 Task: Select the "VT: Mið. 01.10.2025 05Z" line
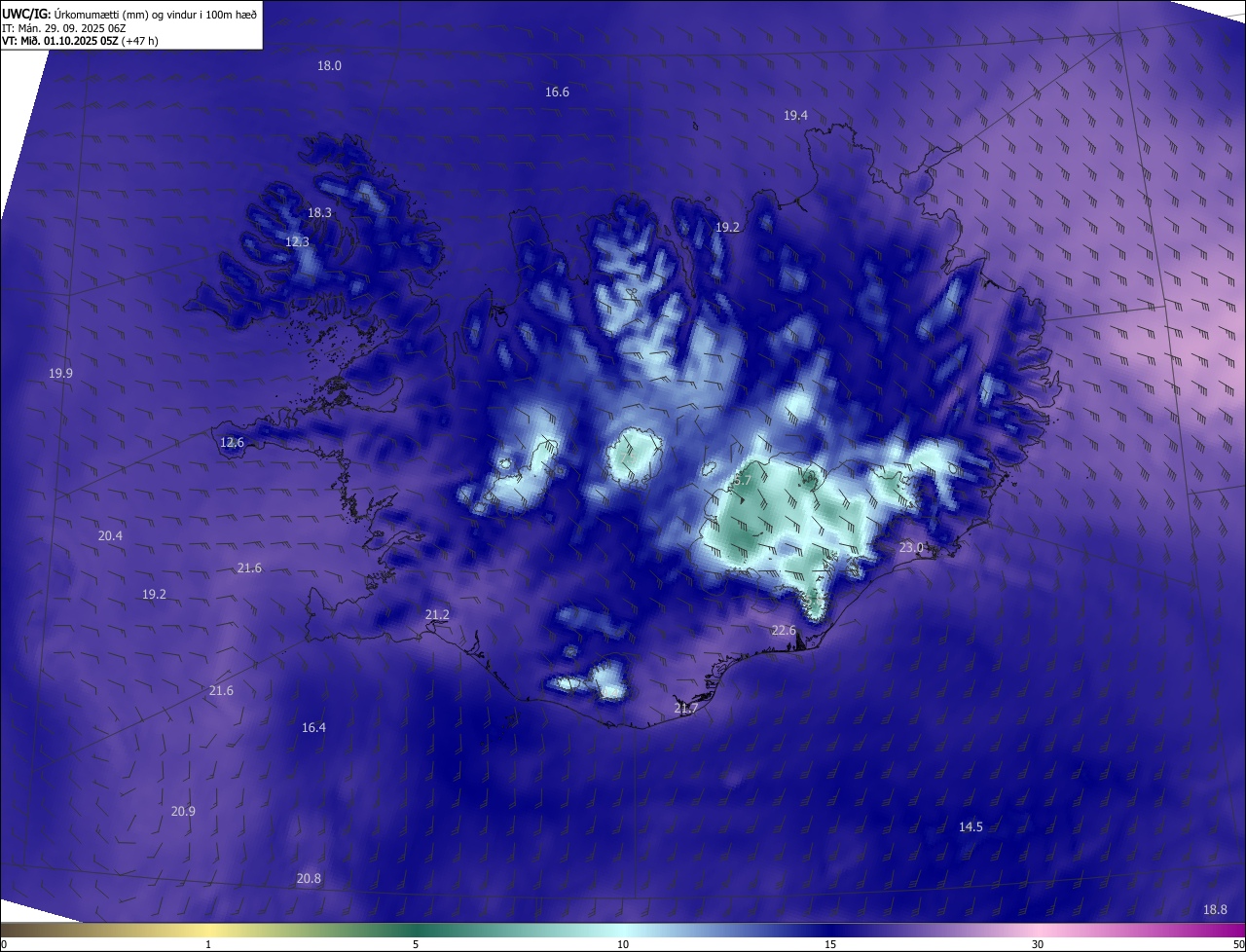59,41
